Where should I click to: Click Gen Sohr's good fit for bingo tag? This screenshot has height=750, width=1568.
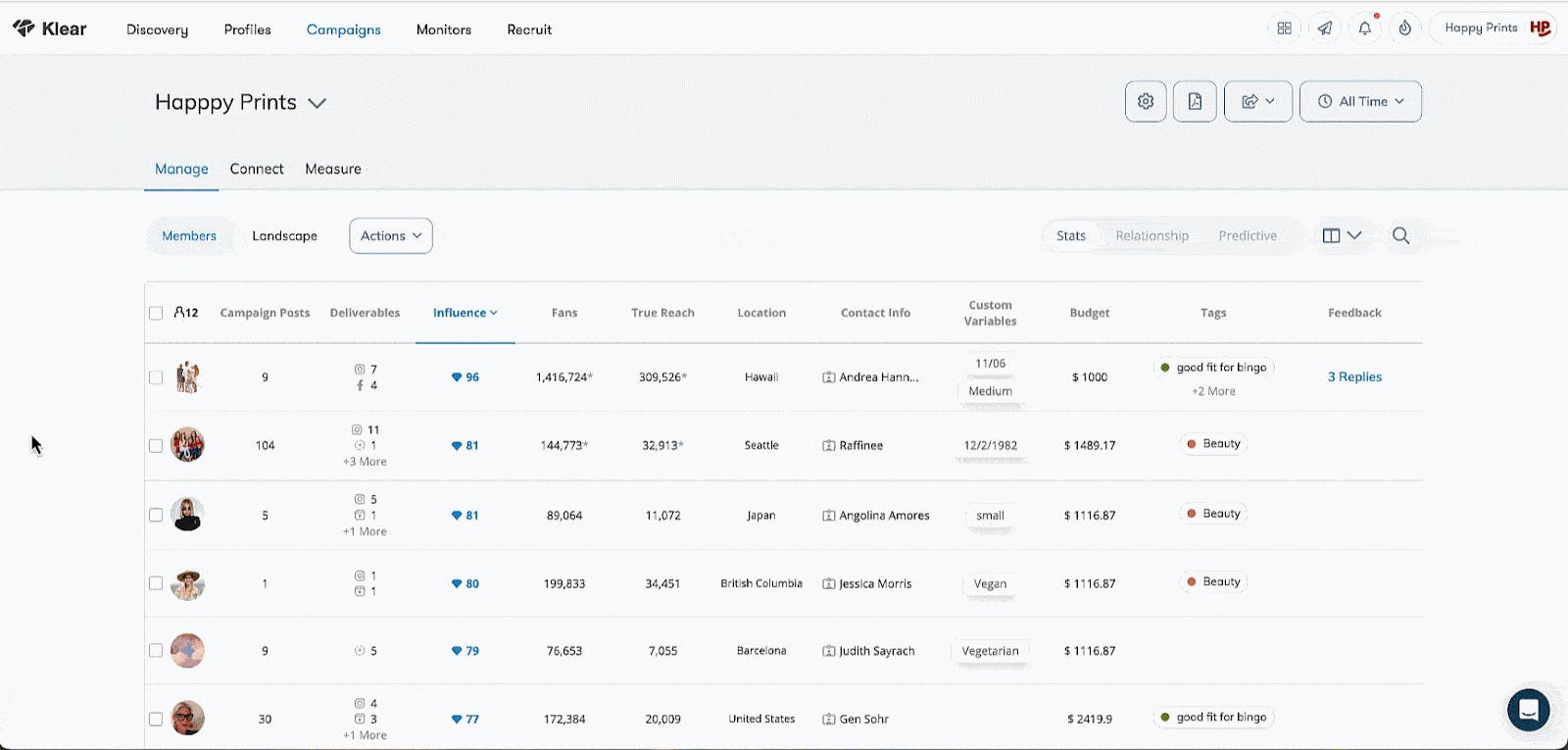(1213, 718)
